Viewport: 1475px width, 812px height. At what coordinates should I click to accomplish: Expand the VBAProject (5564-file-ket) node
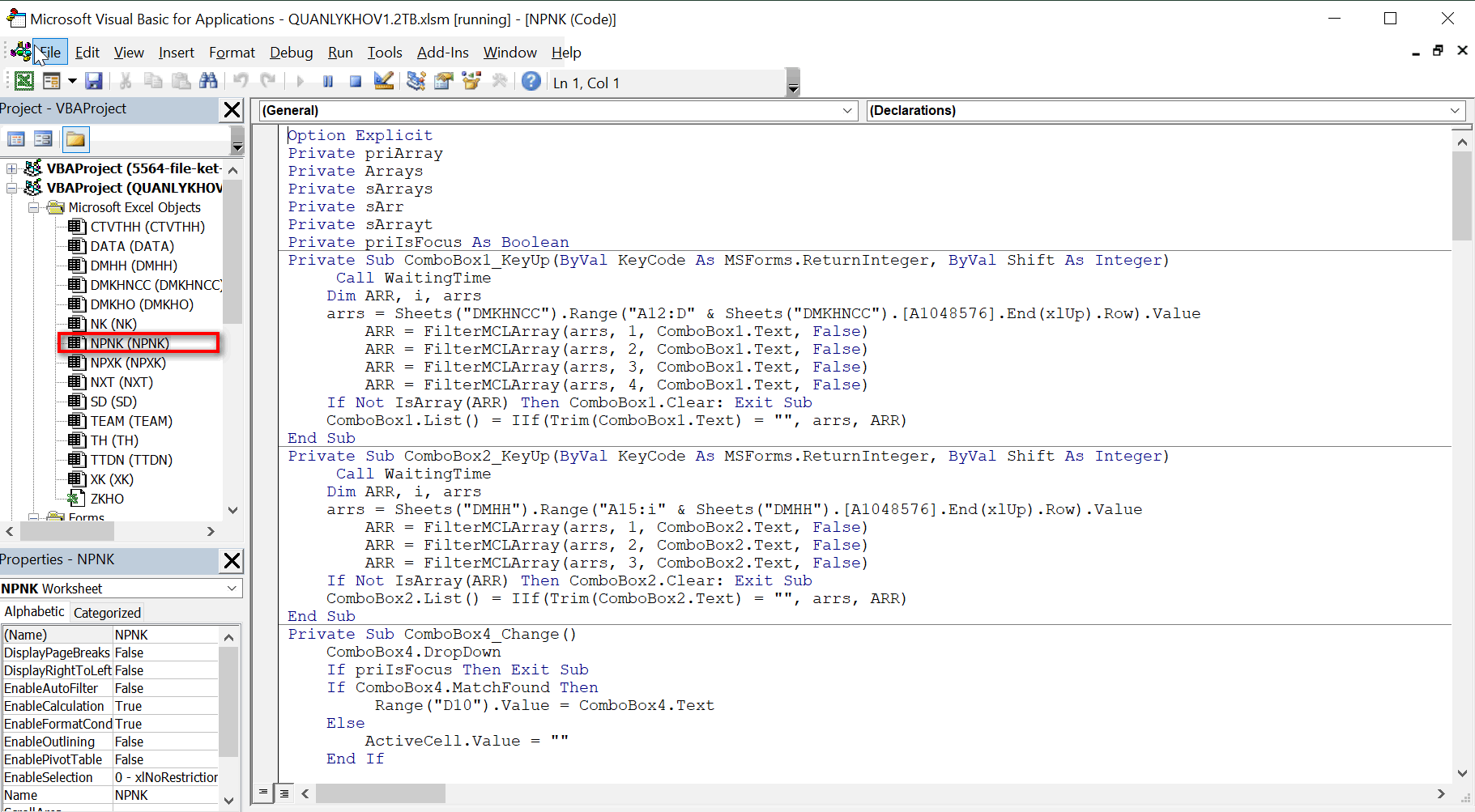[x=12, y=168]
